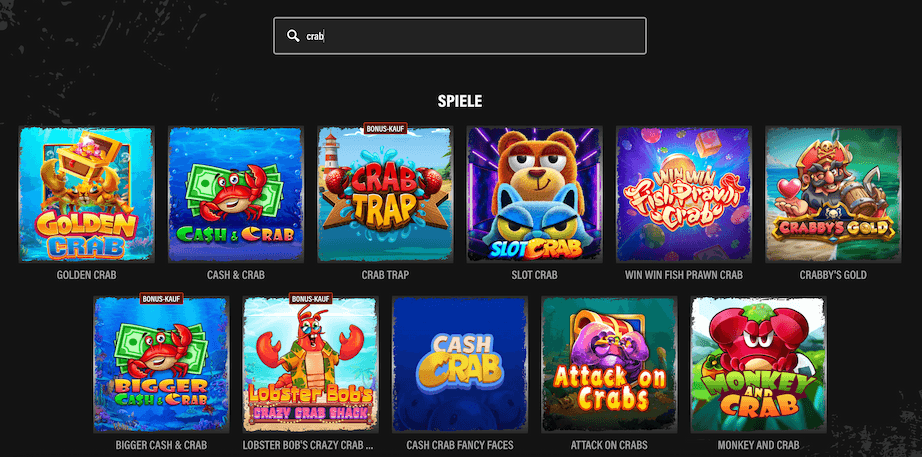Open Win Win Fish Prawn Crab tile
The width and height of the screenshot is (922, 457).
[684, 194]
